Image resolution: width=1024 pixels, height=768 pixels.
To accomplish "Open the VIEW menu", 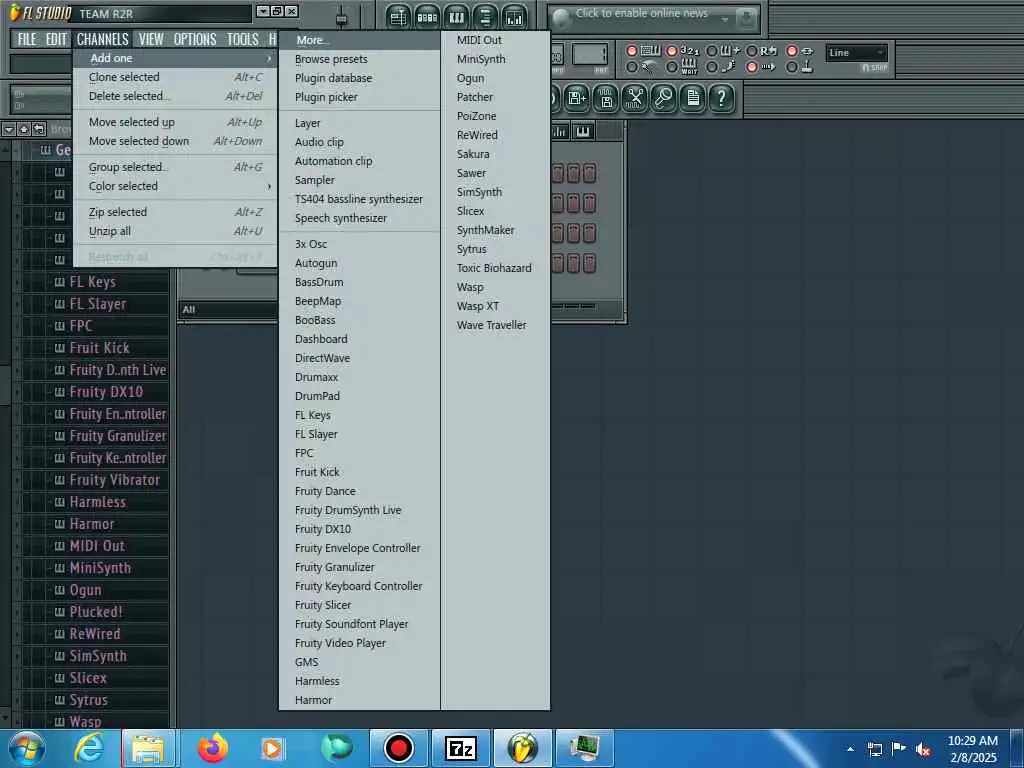I will 151,39.
